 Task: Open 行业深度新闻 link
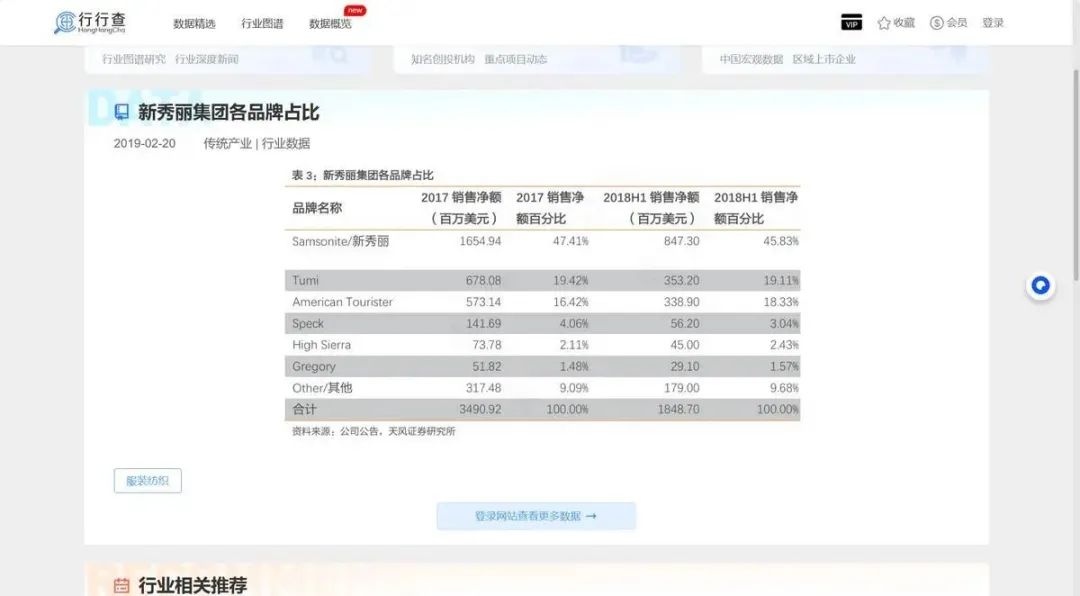click(207, 59)
